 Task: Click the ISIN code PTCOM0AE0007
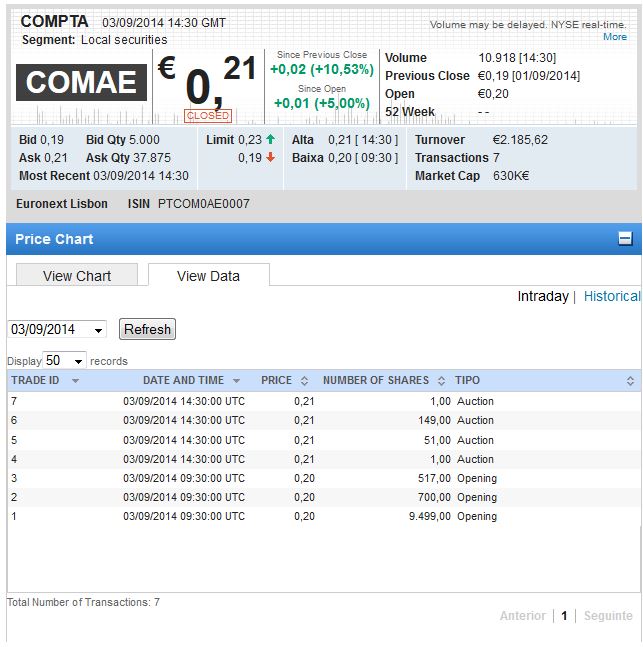[x=203, y=204]
